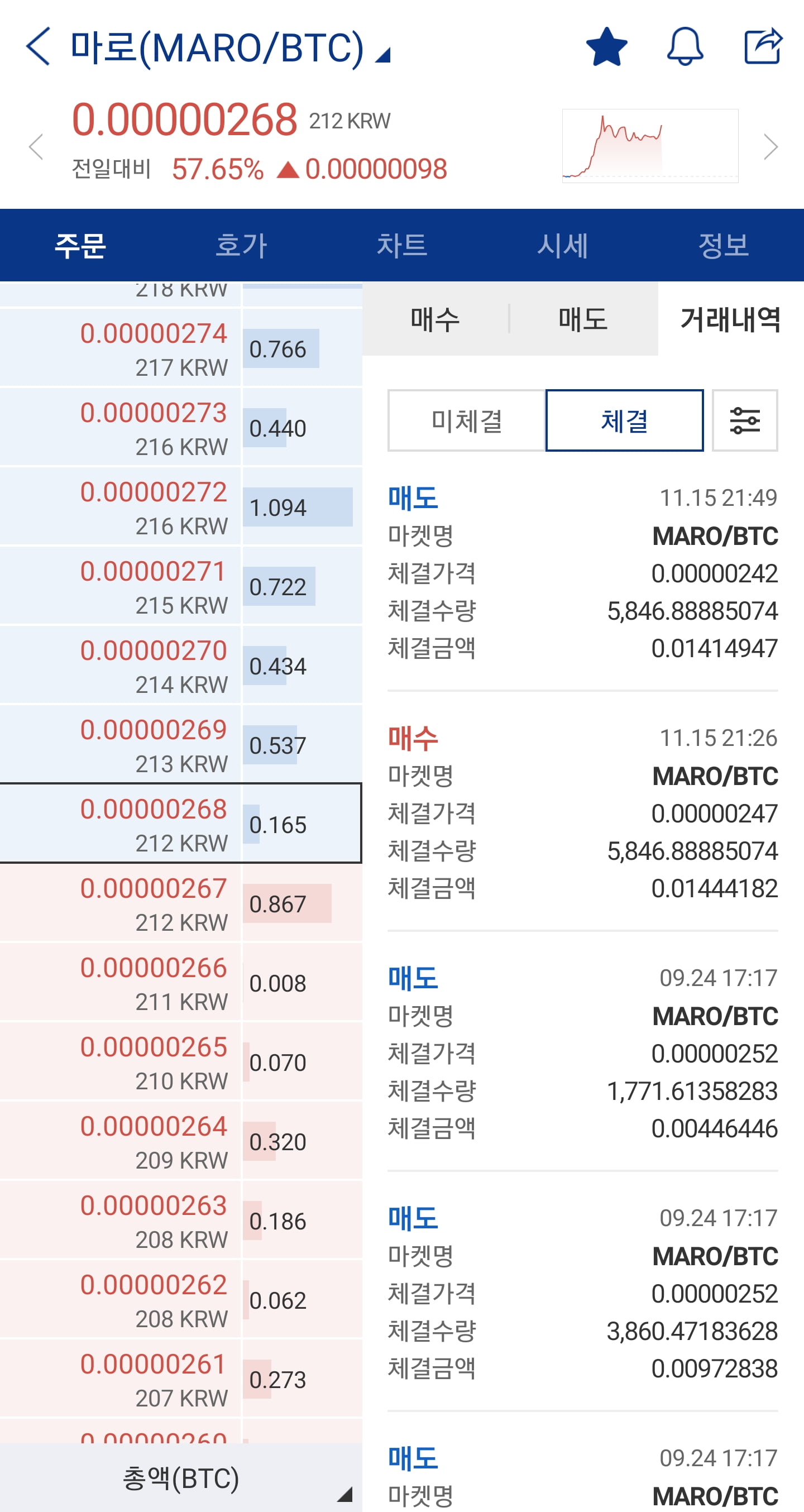The image size is (804, 1512).
Task: Select bid price 0.00000265
Action: pos(120,1061)
